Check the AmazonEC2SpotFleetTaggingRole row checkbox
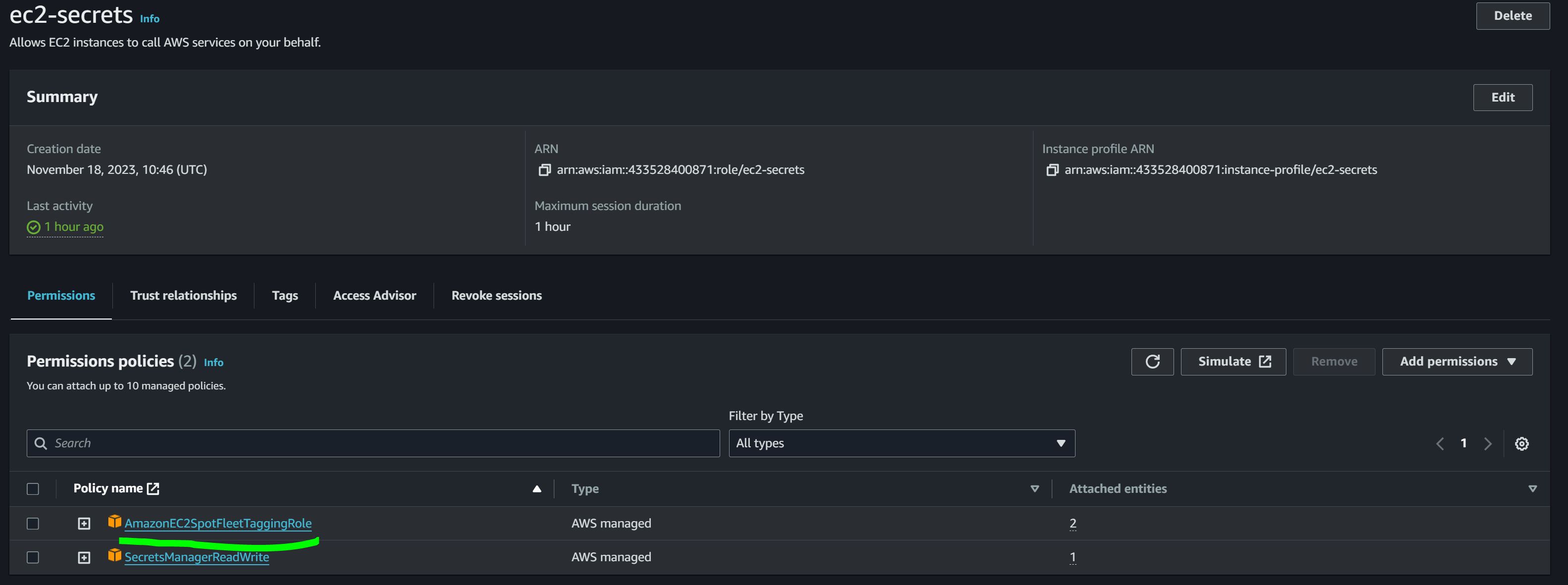Image resolution: width=1568 pixels, height=585 pixels. (33, 524)
